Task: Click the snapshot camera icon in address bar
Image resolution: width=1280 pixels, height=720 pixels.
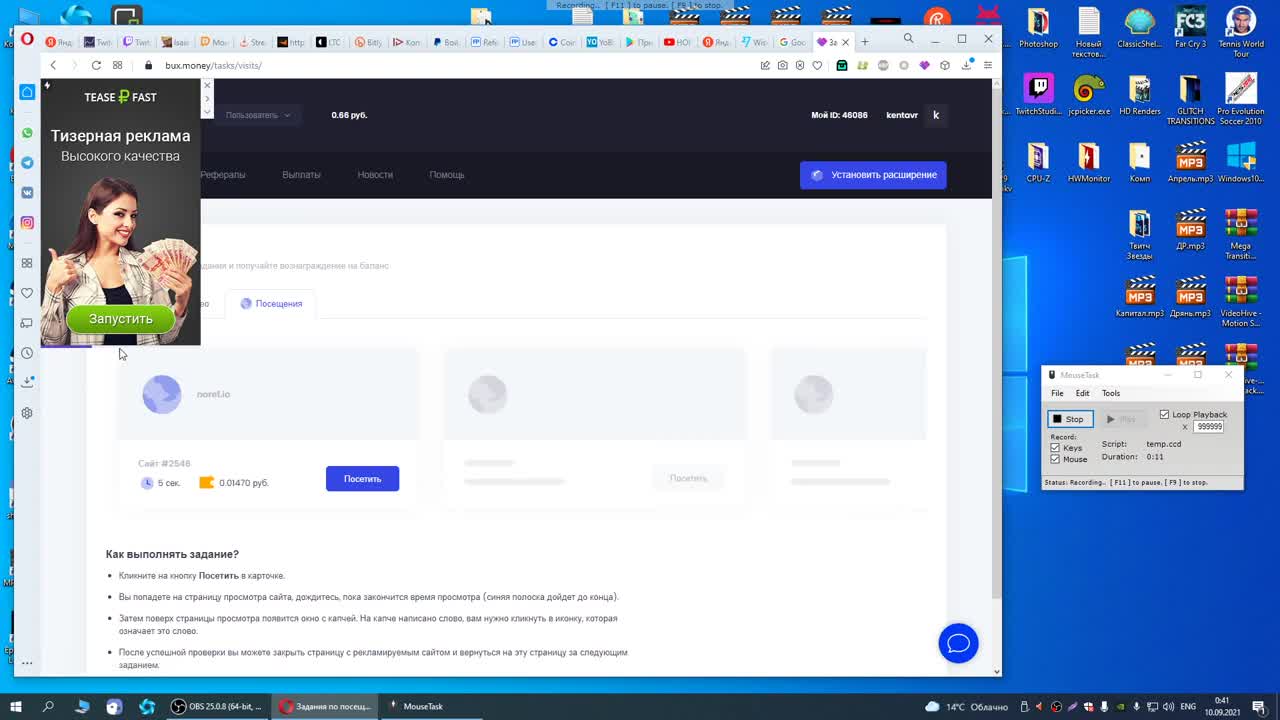Action: [782, 65]
